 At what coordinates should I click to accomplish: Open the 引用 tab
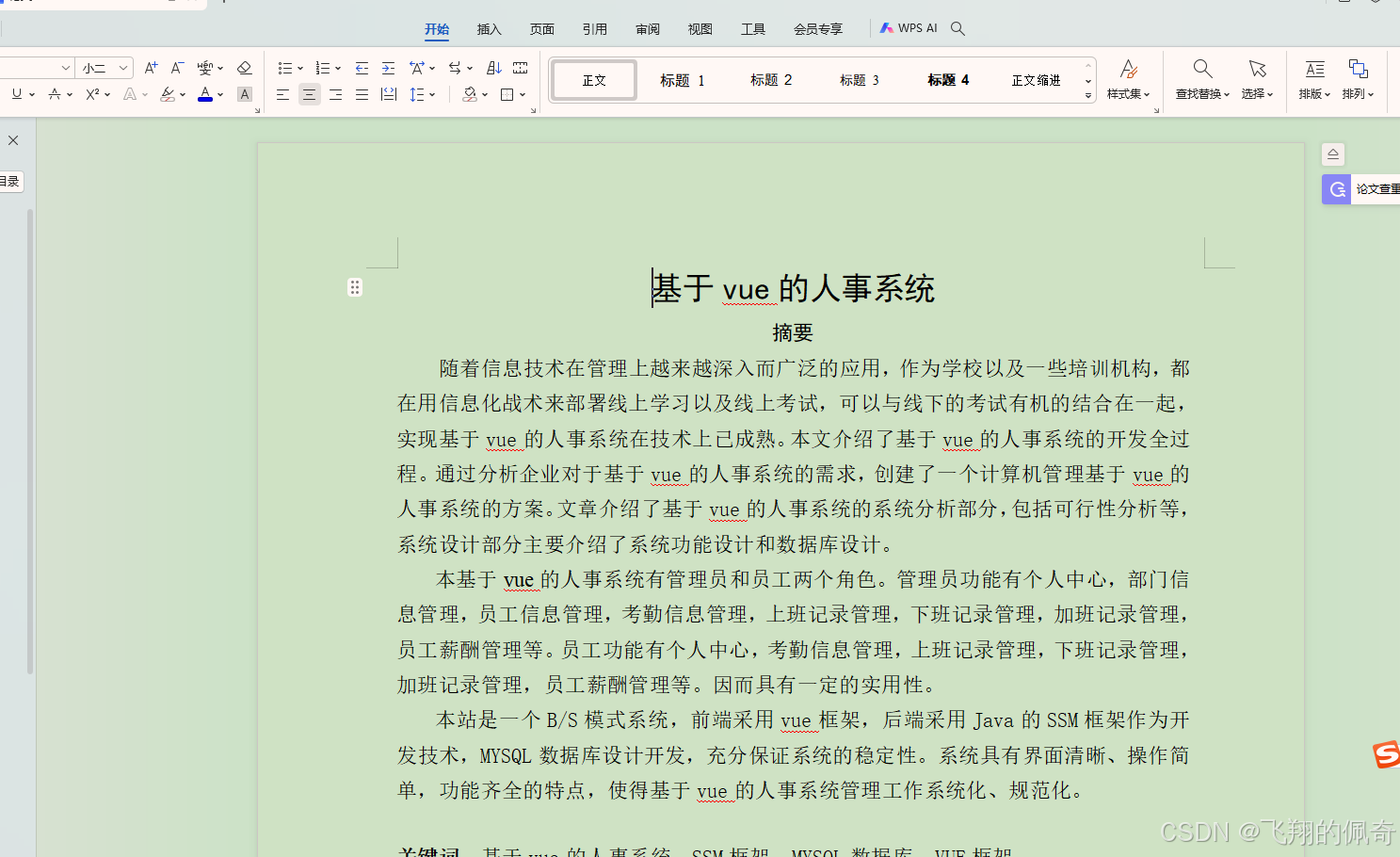coord(595,29)
